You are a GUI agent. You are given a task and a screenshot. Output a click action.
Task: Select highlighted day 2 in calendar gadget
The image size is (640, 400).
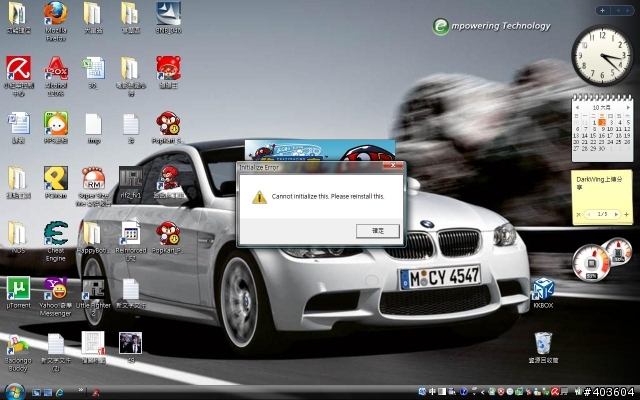coord(602,122)
